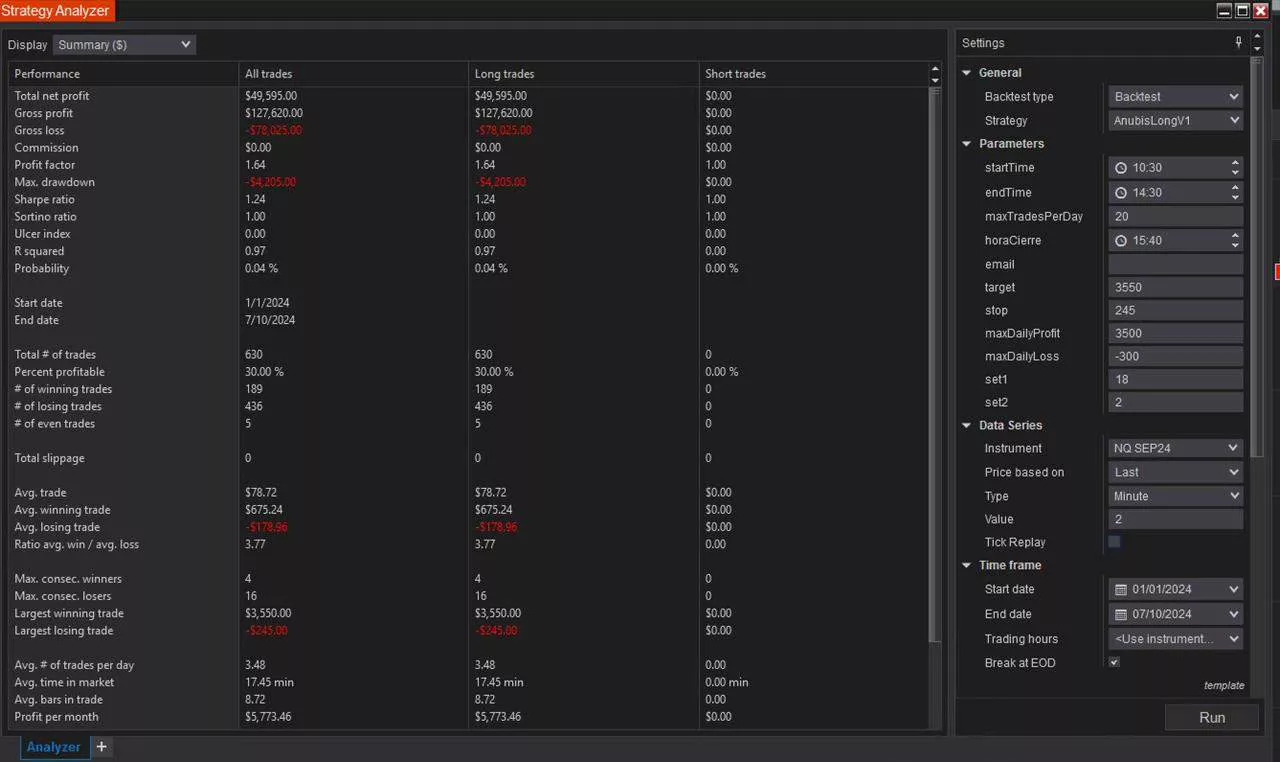Open the Strategy dropdown showing AnubisLongV1

tap(1175, 121)
